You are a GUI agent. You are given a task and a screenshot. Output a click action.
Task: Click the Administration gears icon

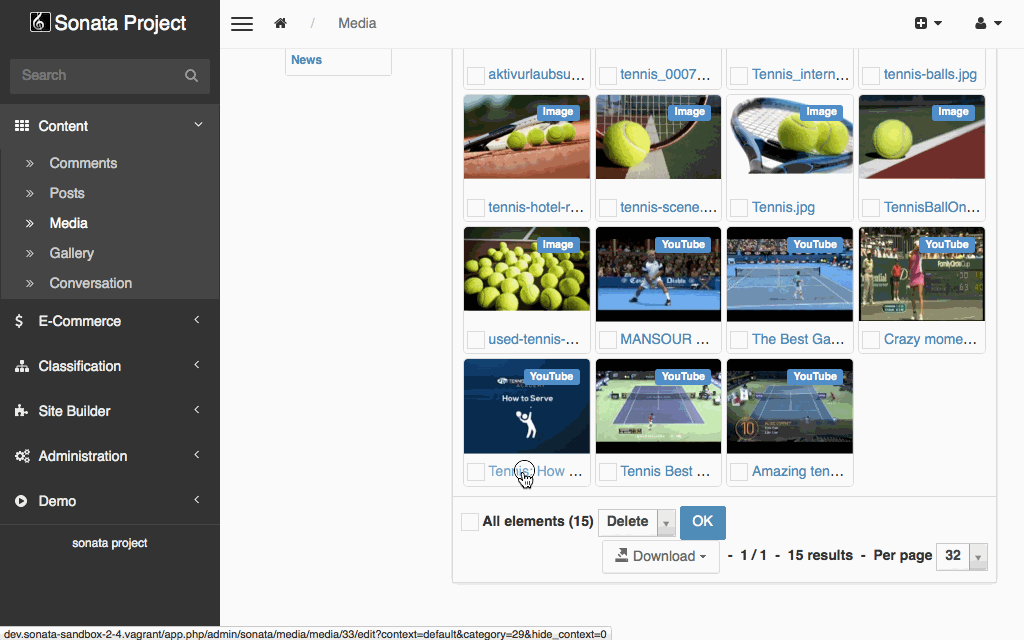(x=21, y=456)
